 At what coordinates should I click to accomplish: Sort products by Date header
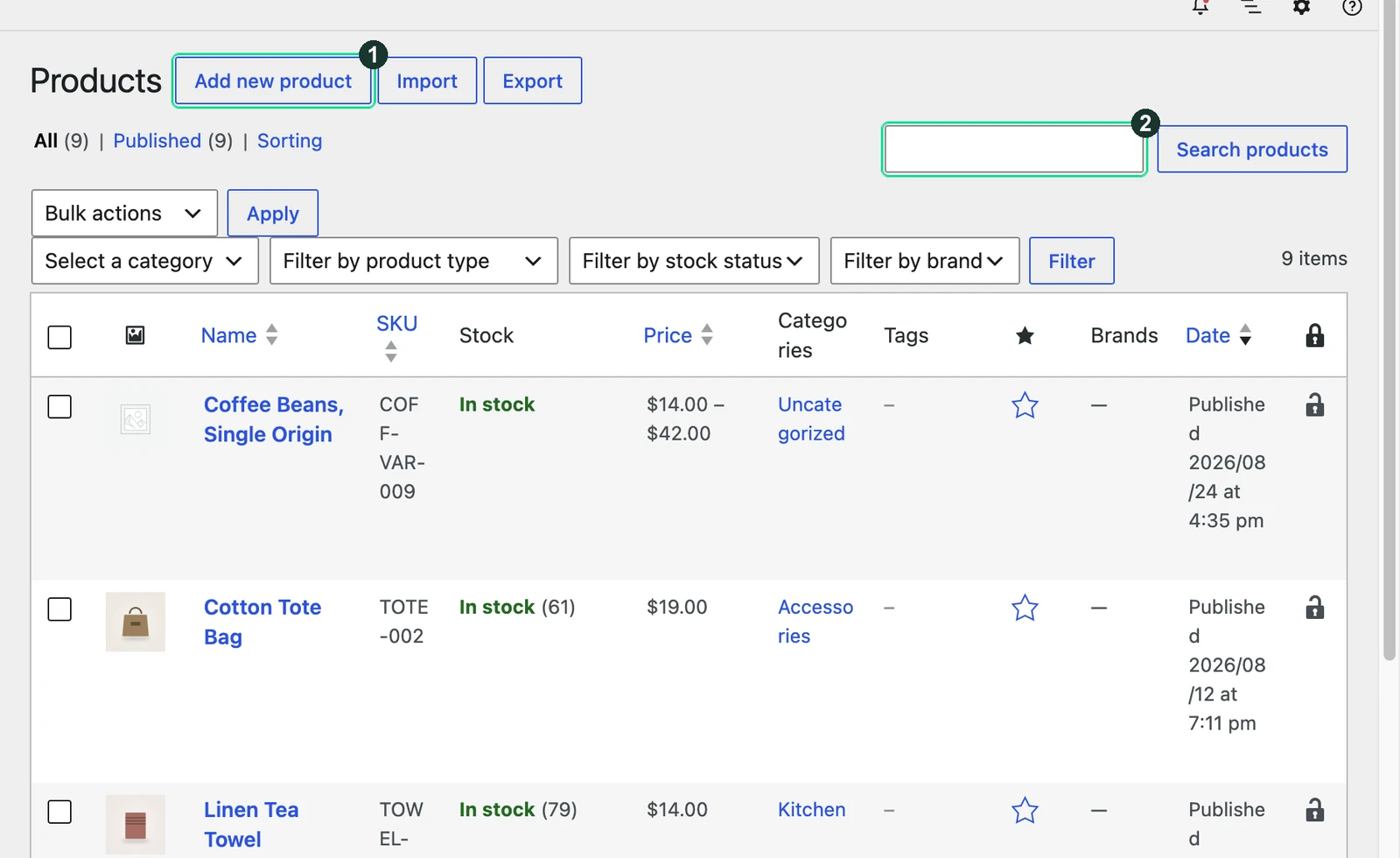click(1207, 335)
